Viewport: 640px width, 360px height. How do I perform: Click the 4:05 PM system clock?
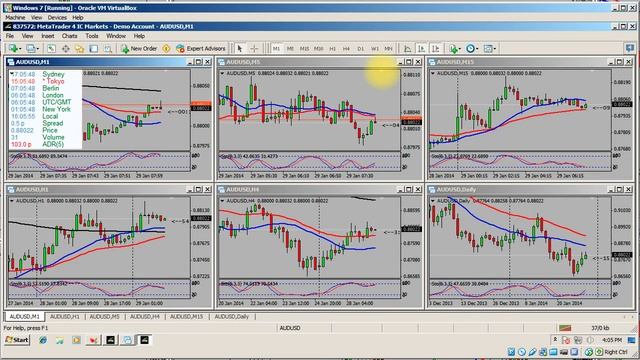coord(611,340)
